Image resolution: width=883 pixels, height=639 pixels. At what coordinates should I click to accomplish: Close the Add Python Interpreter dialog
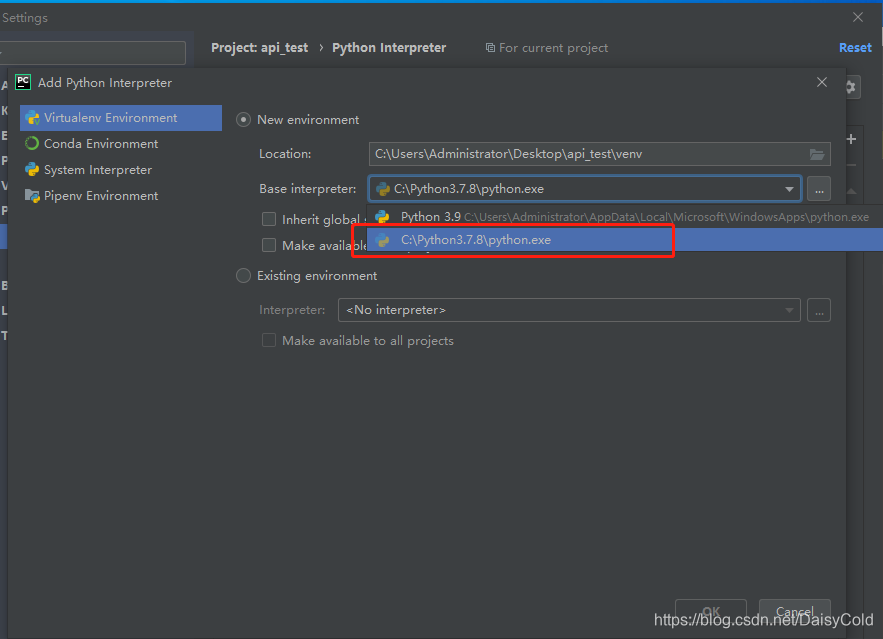[822, 82]
